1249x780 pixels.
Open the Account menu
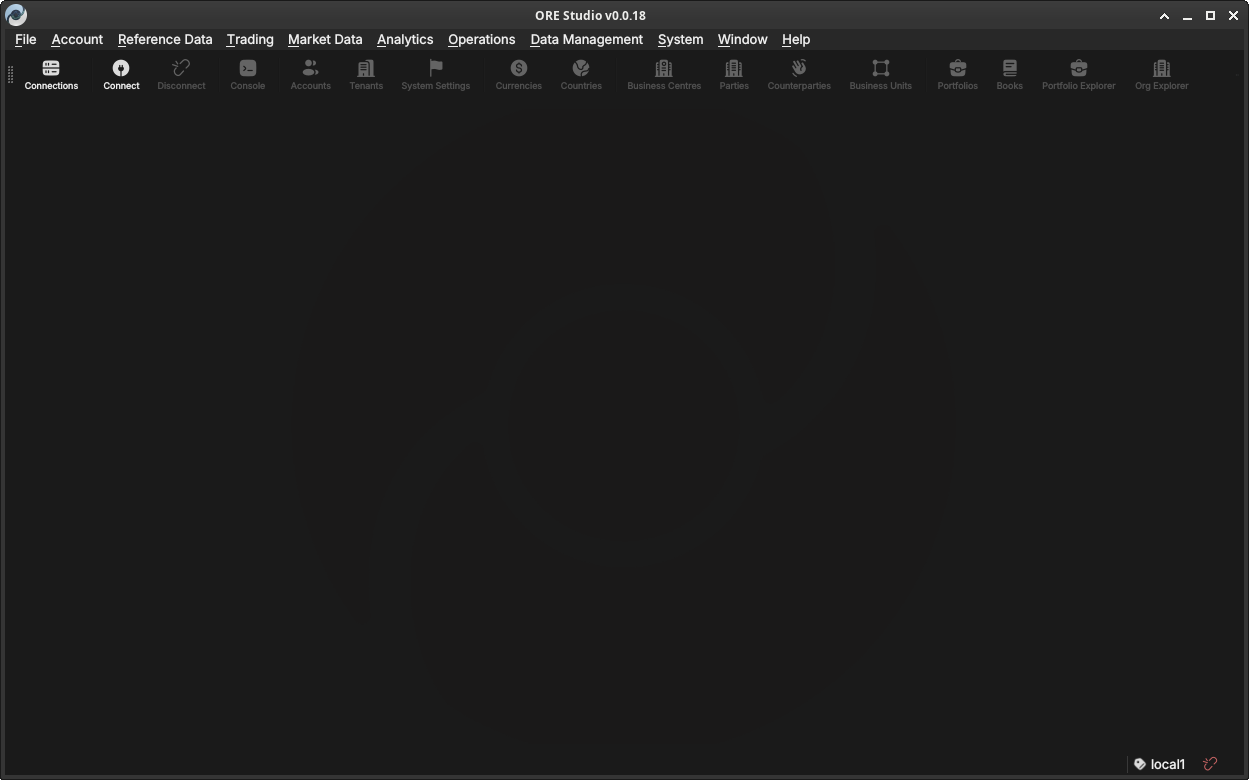77,39
